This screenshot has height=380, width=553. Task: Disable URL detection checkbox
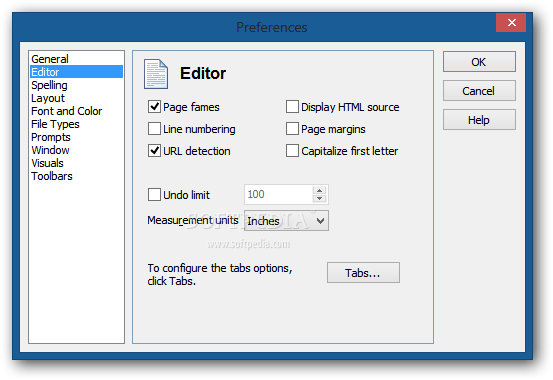click(x=154, y=151)
